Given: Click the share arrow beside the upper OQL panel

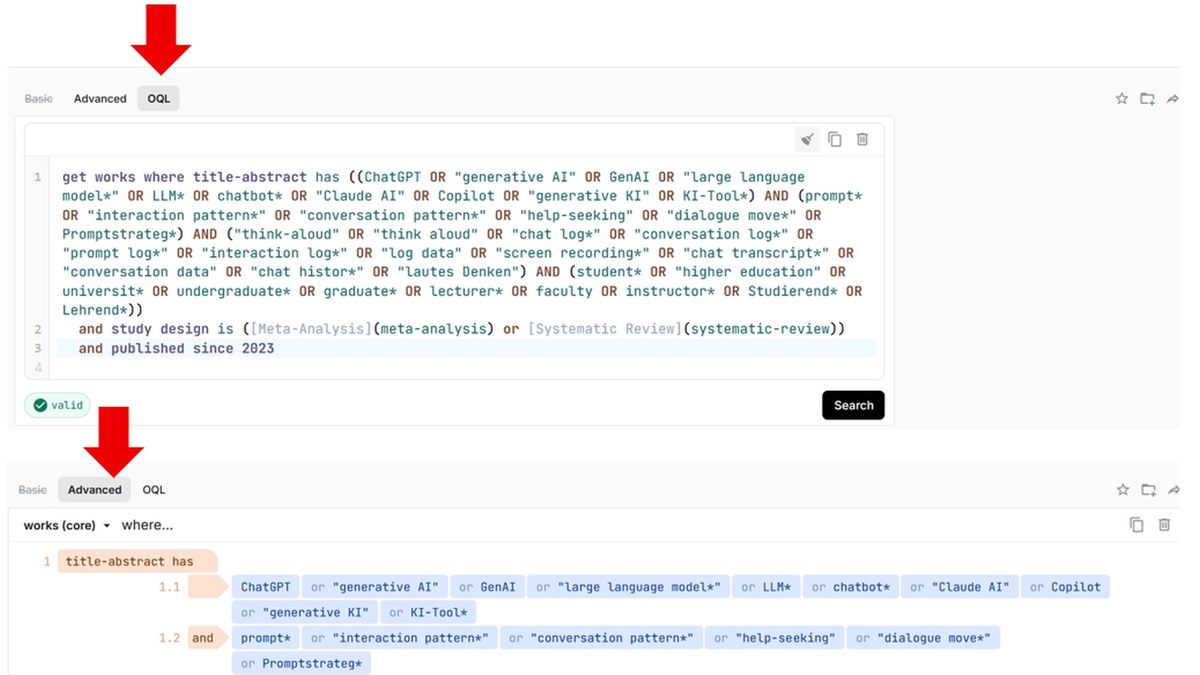Looking at the screenshot, I should coord(1173,98).
